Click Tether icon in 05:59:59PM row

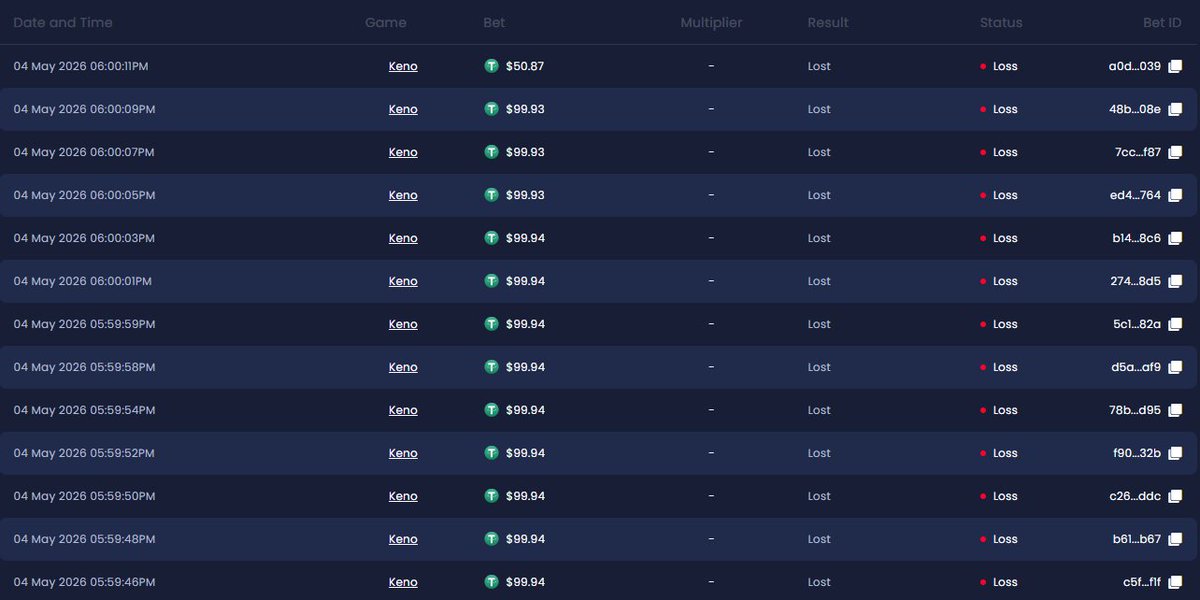(491, 324)
